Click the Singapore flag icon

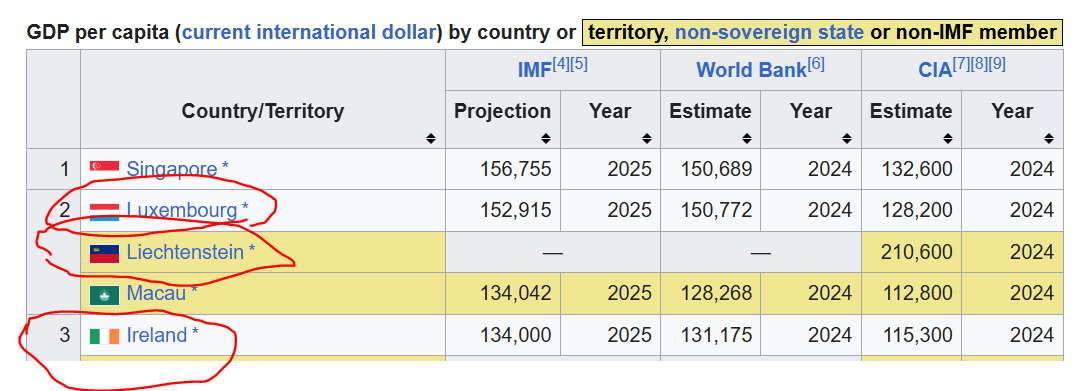(105, 169)
